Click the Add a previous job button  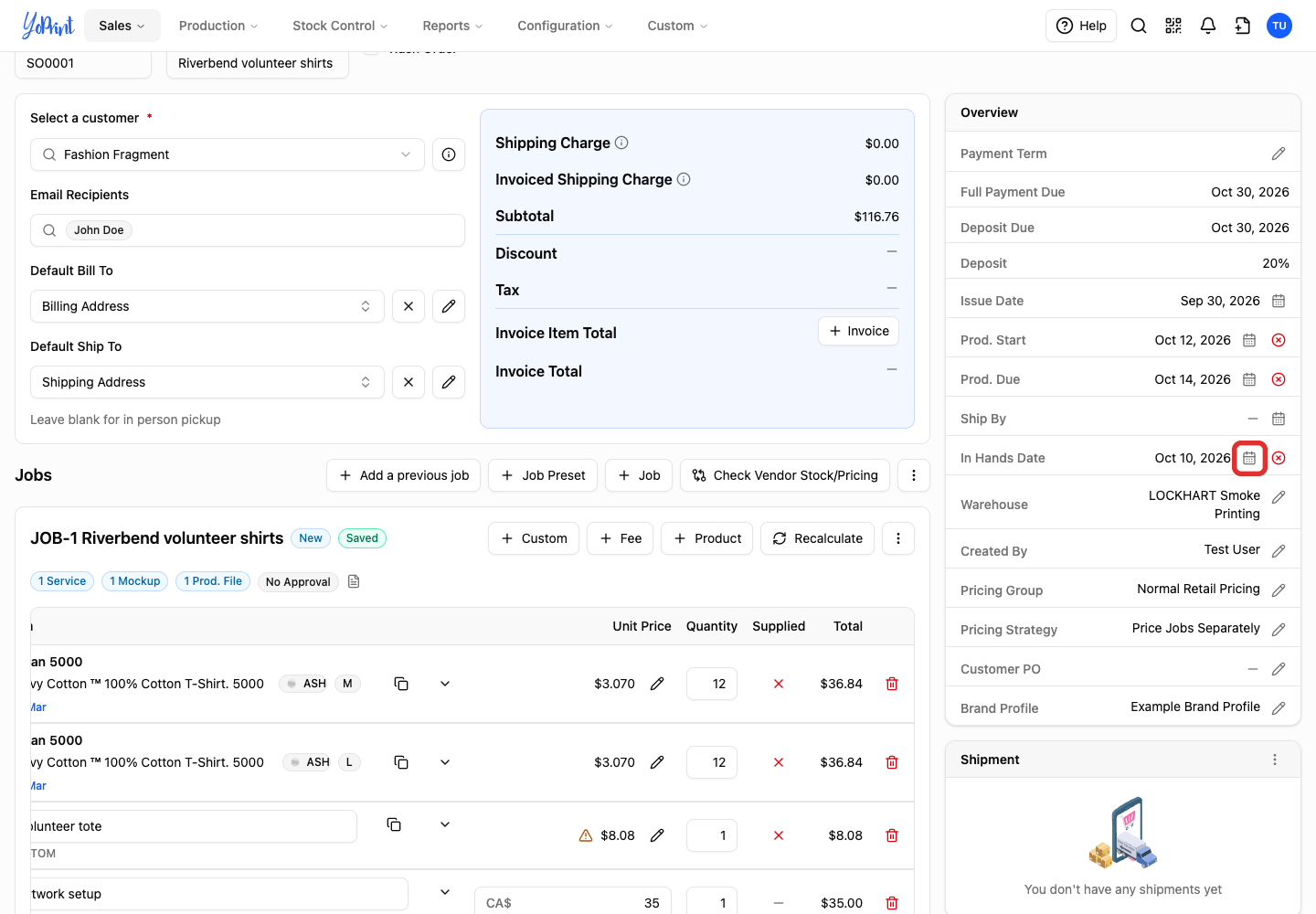coord(404,475)
